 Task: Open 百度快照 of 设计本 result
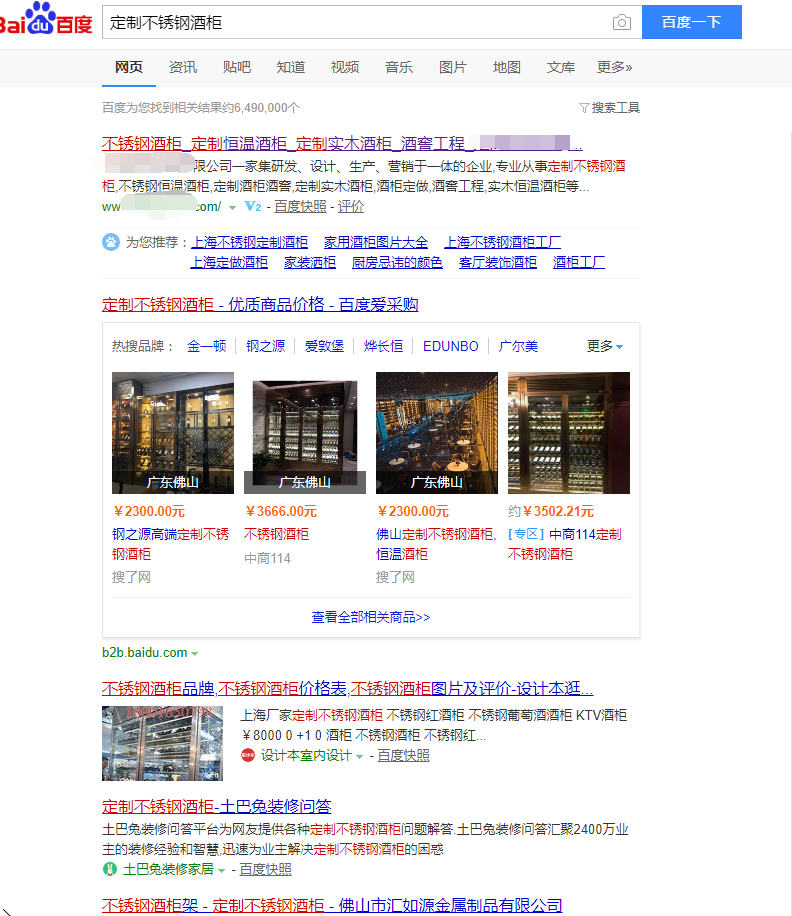(x=403, y=755)
